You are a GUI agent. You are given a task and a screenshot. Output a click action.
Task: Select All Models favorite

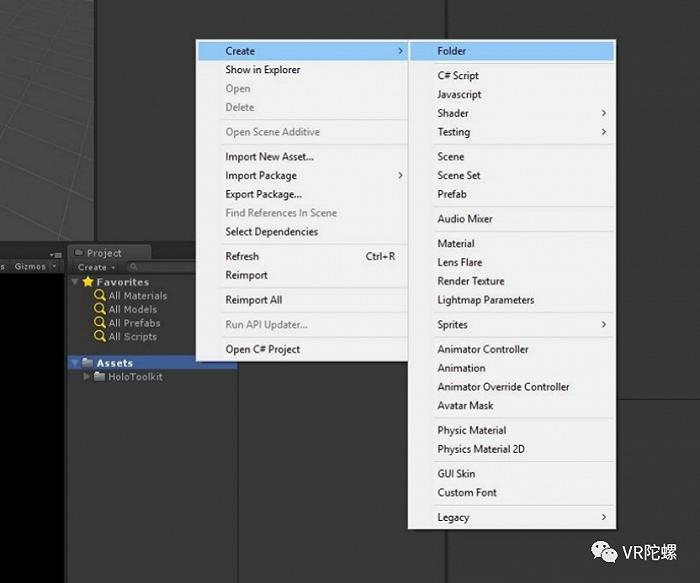coord(133,309)
